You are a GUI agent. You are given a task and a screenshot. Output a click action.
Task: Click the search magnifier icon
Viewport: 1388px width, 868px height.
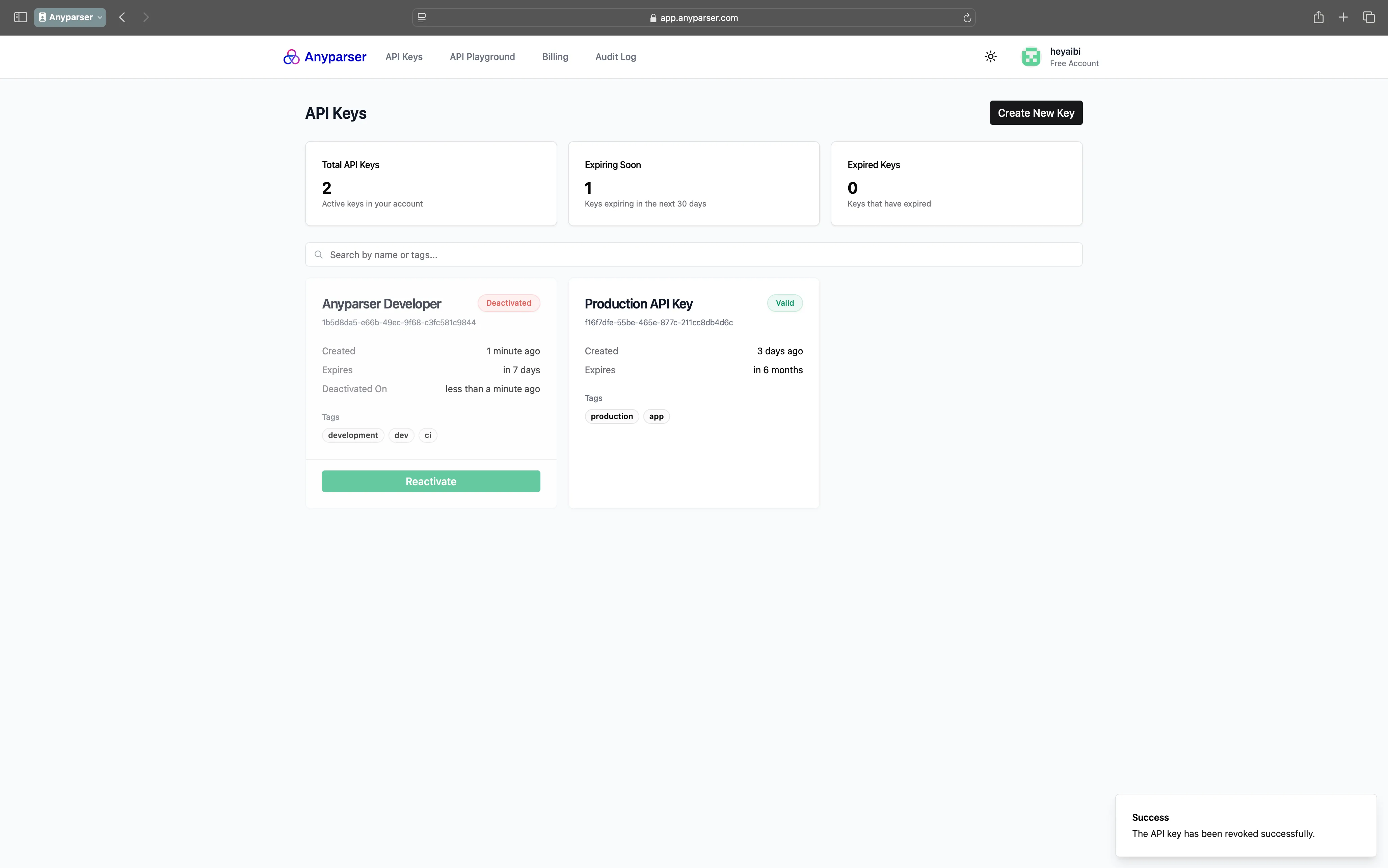(x=319, y=254)
